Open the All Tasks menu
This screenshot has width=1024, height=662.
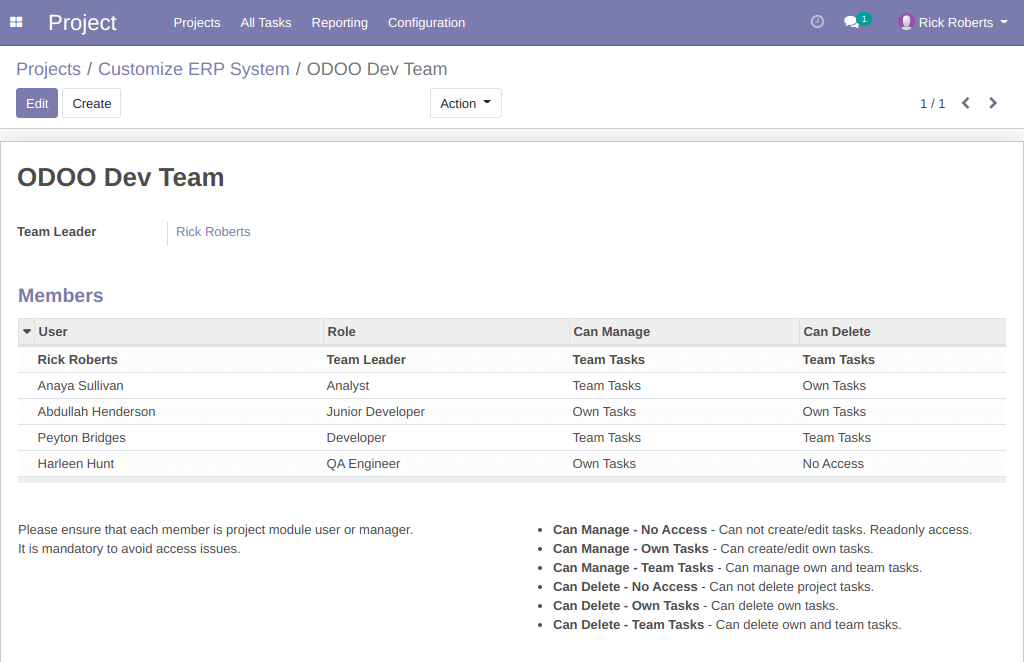tap(265, 22)
